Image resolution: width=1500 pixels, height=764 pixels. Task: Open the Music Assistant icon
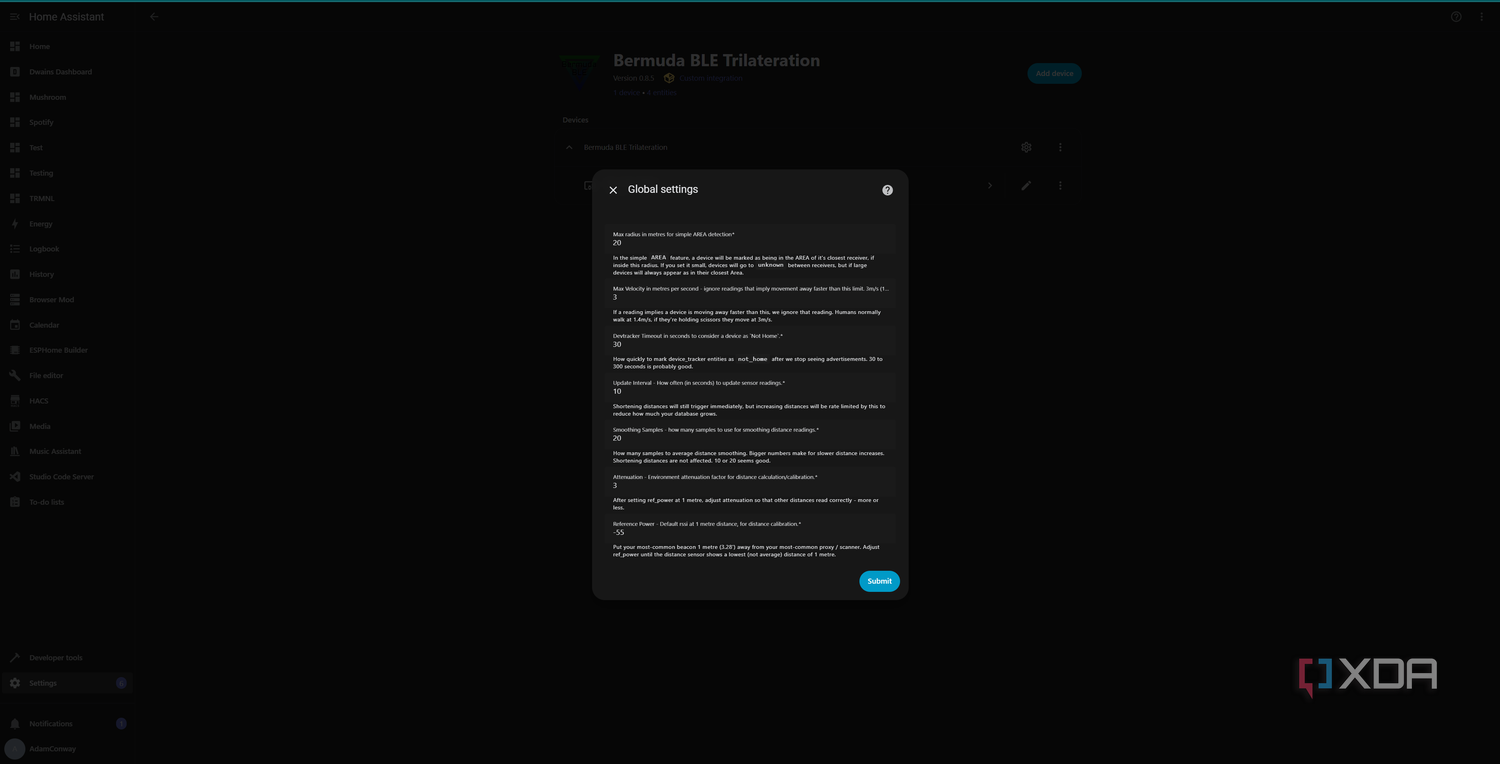(15, 452)
